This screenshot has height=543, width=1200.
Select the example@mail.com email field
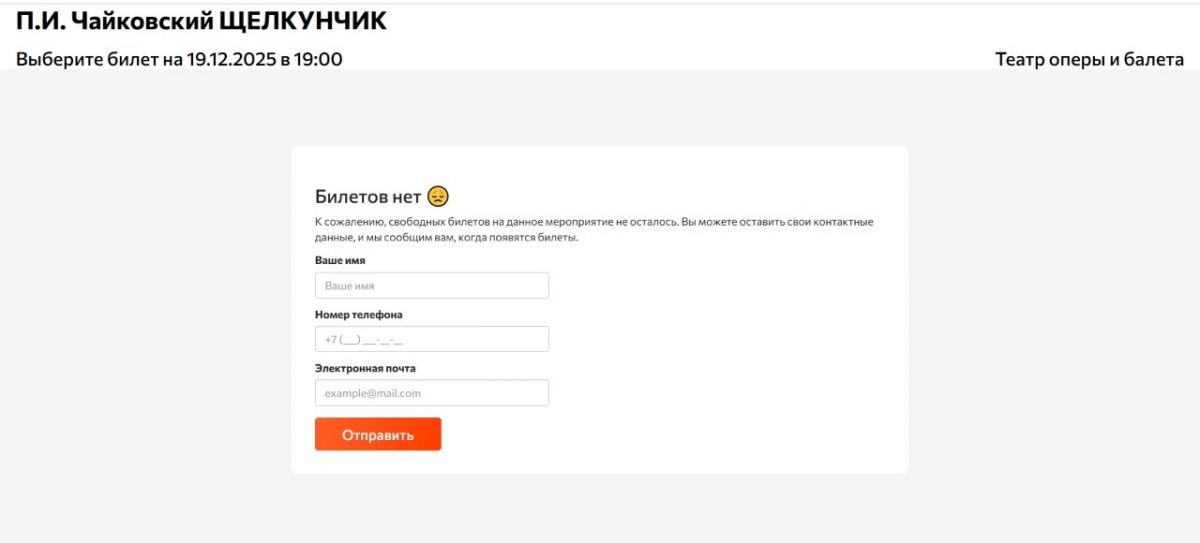[431, 393]
